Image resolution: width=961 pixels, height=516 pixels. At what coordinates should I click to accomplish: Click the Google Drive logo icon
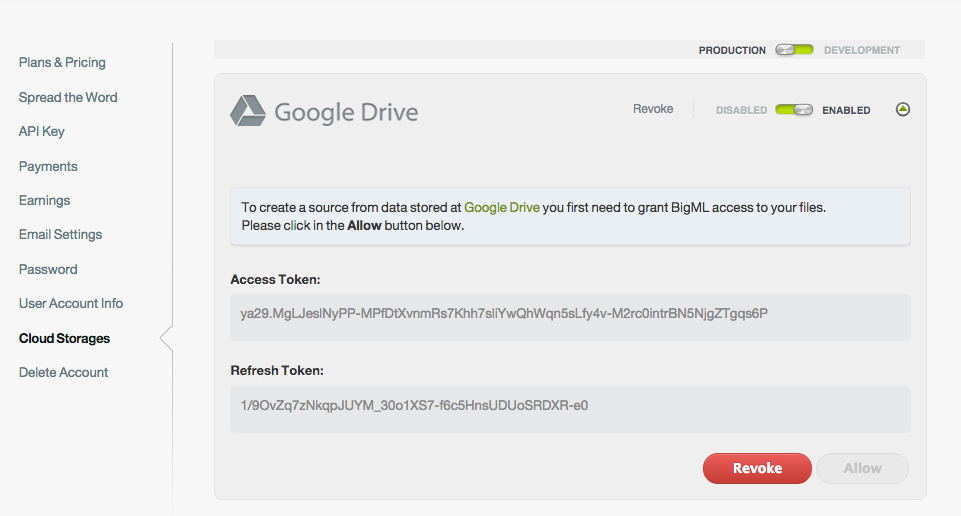click(248, 111)
